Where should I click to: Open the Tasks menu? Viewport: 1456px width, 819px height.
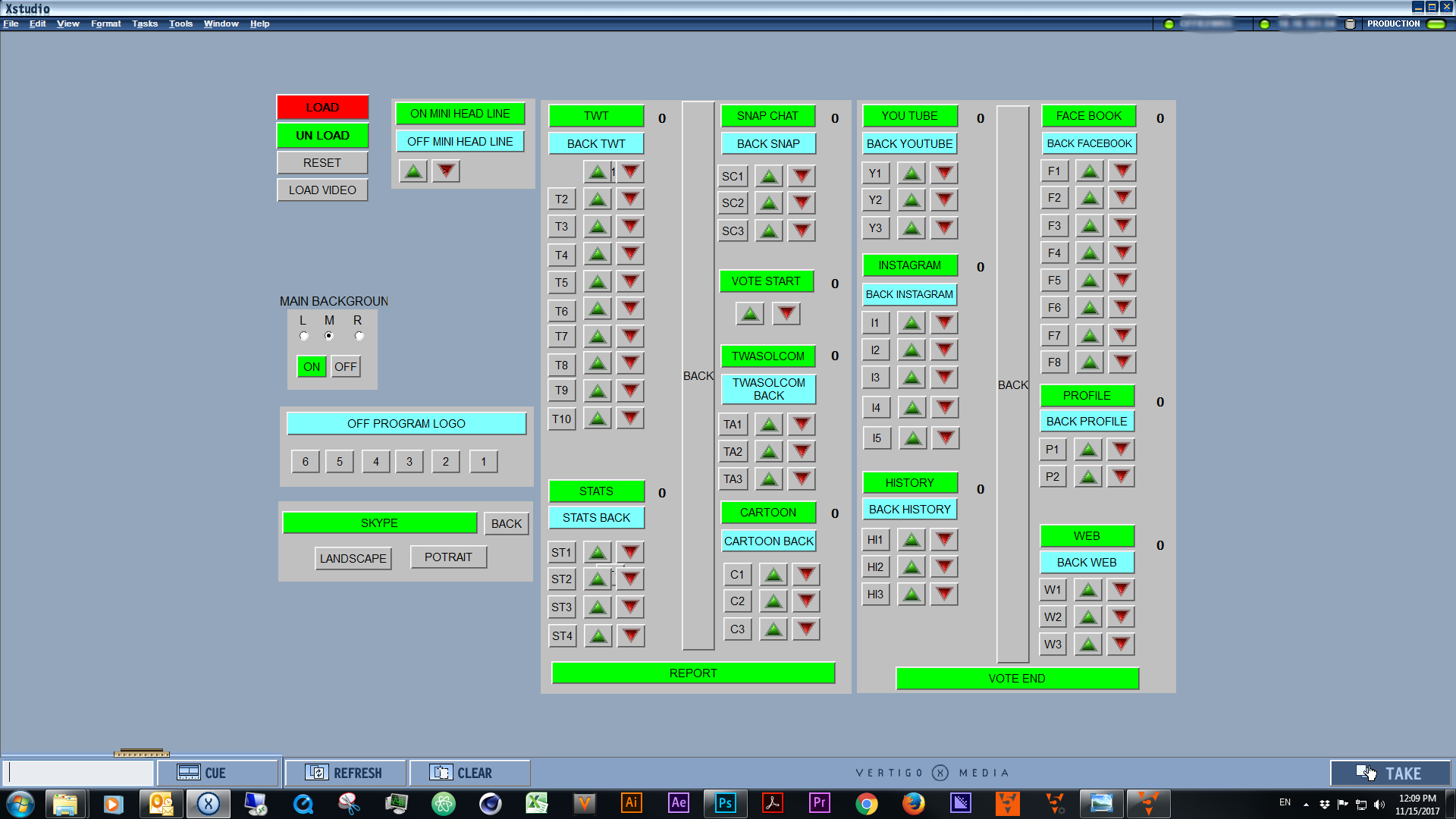point(145,24)
